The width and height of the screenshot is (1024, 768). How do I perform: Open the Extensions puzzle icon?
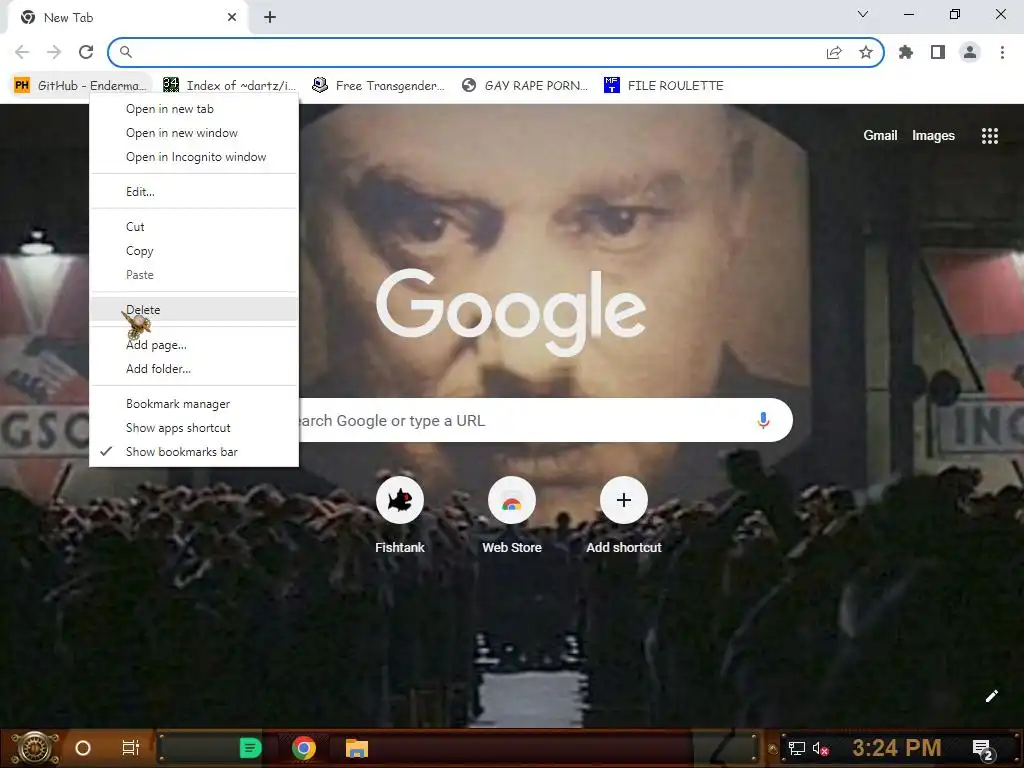pos(906,52)
